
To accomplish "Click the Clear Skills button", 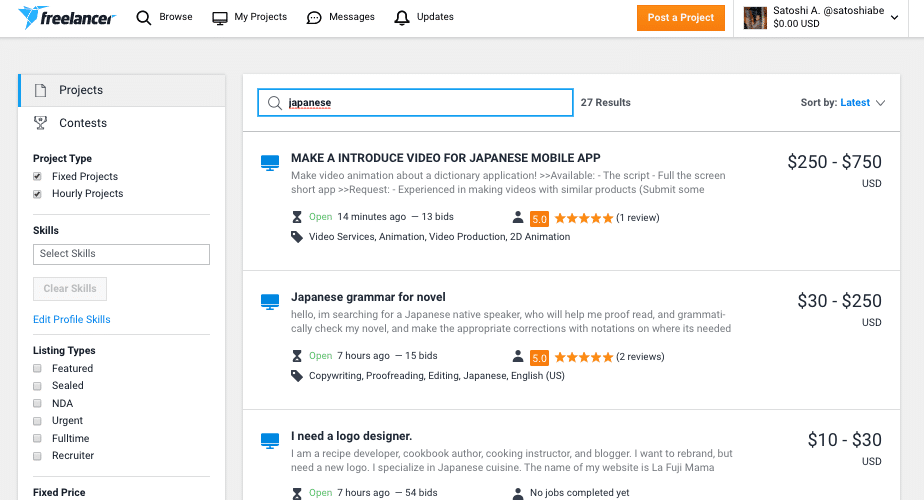I will 70,288.
